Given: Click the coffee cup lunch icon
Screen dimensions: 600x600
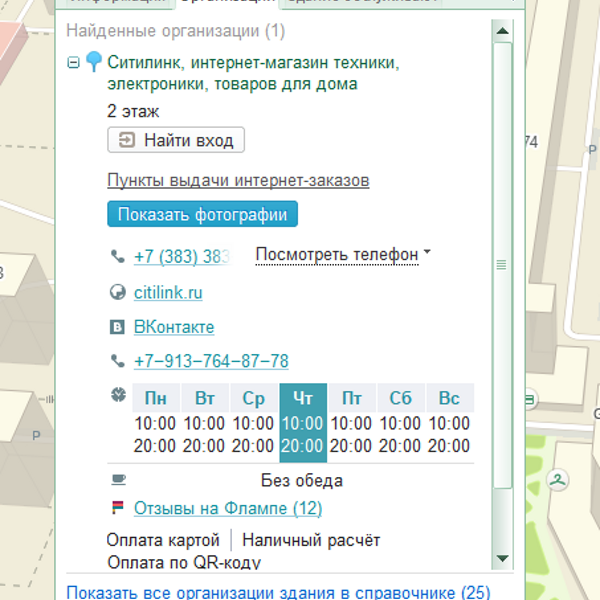Looking at the screenshot, I should tap(119, 479).
